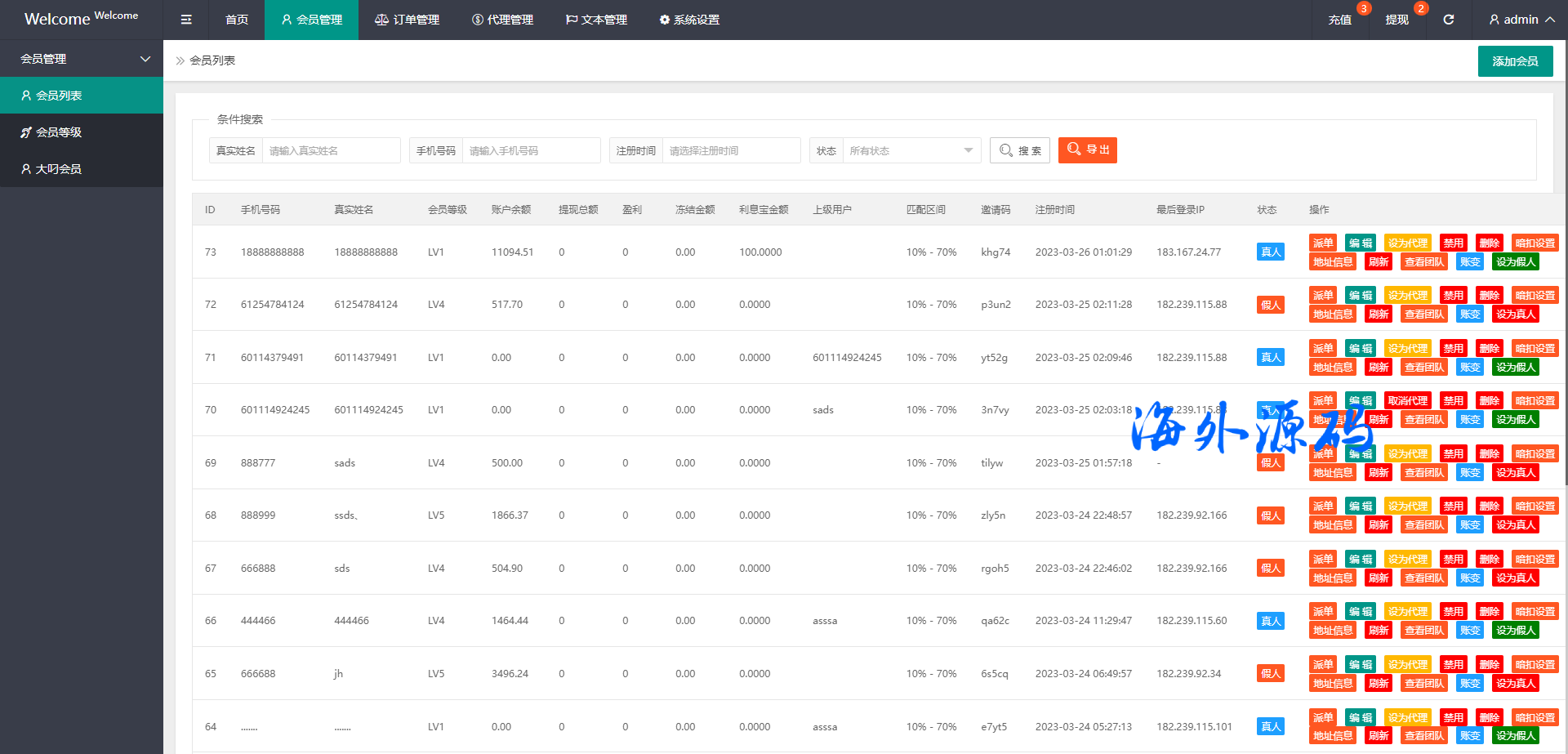Expand the admin user menu

coord(1521,20)
